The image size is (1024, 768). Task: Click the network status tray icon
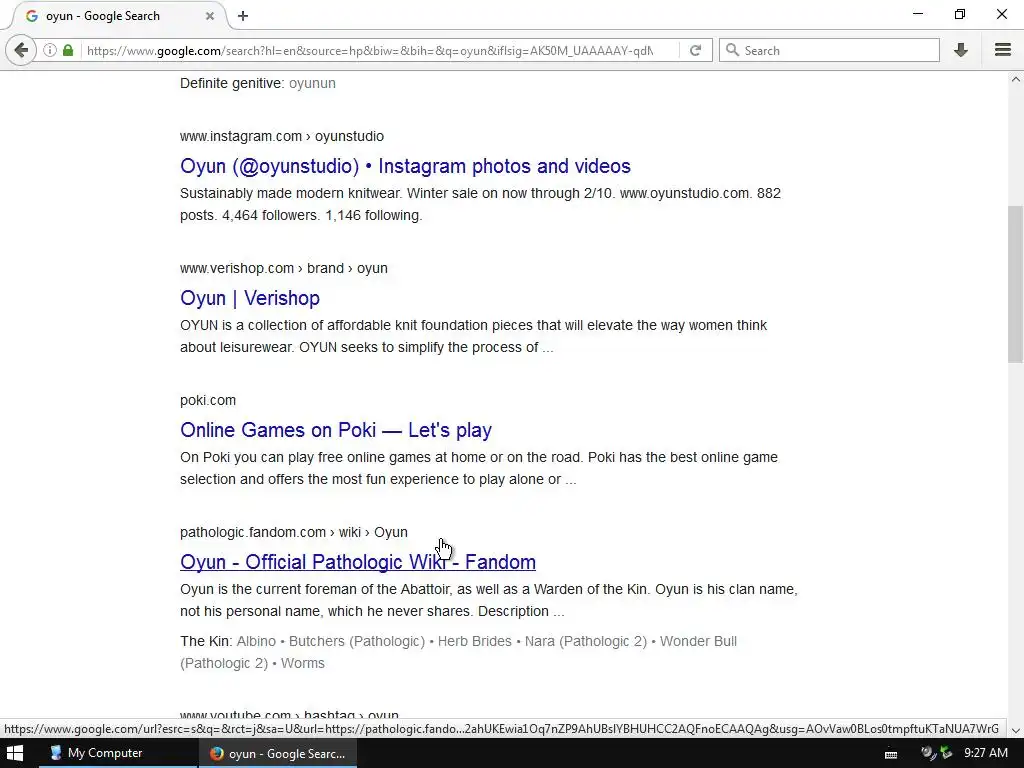[946, 753]
